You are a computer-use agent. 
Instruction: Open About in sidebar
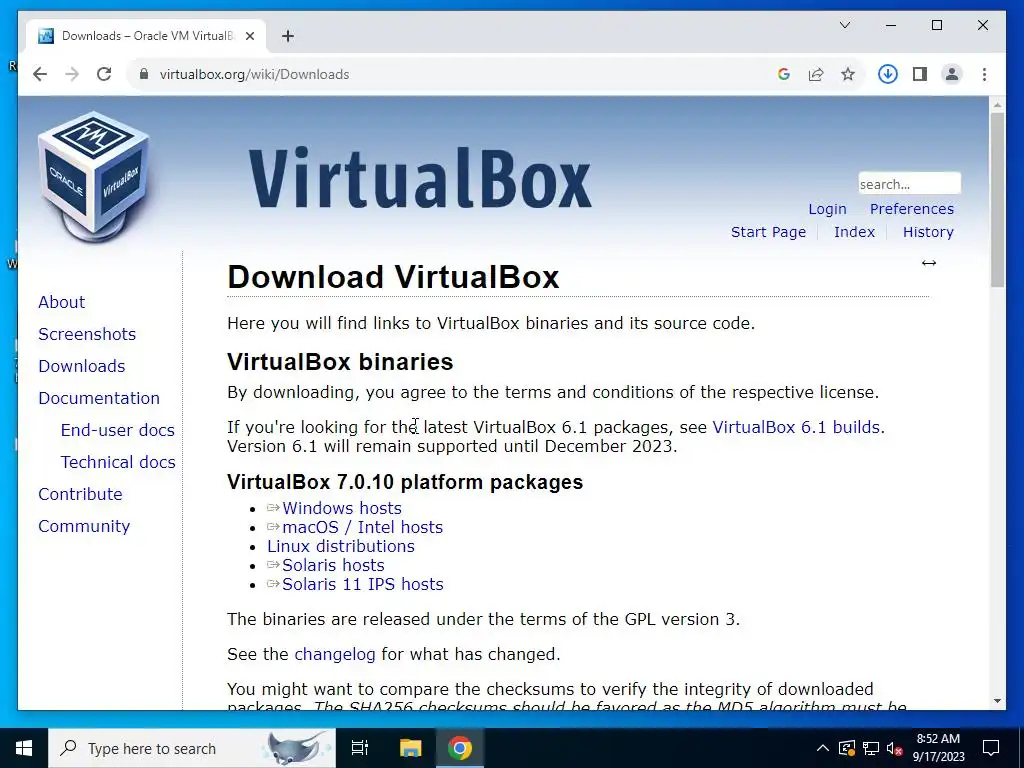click(x=61, y=302)
